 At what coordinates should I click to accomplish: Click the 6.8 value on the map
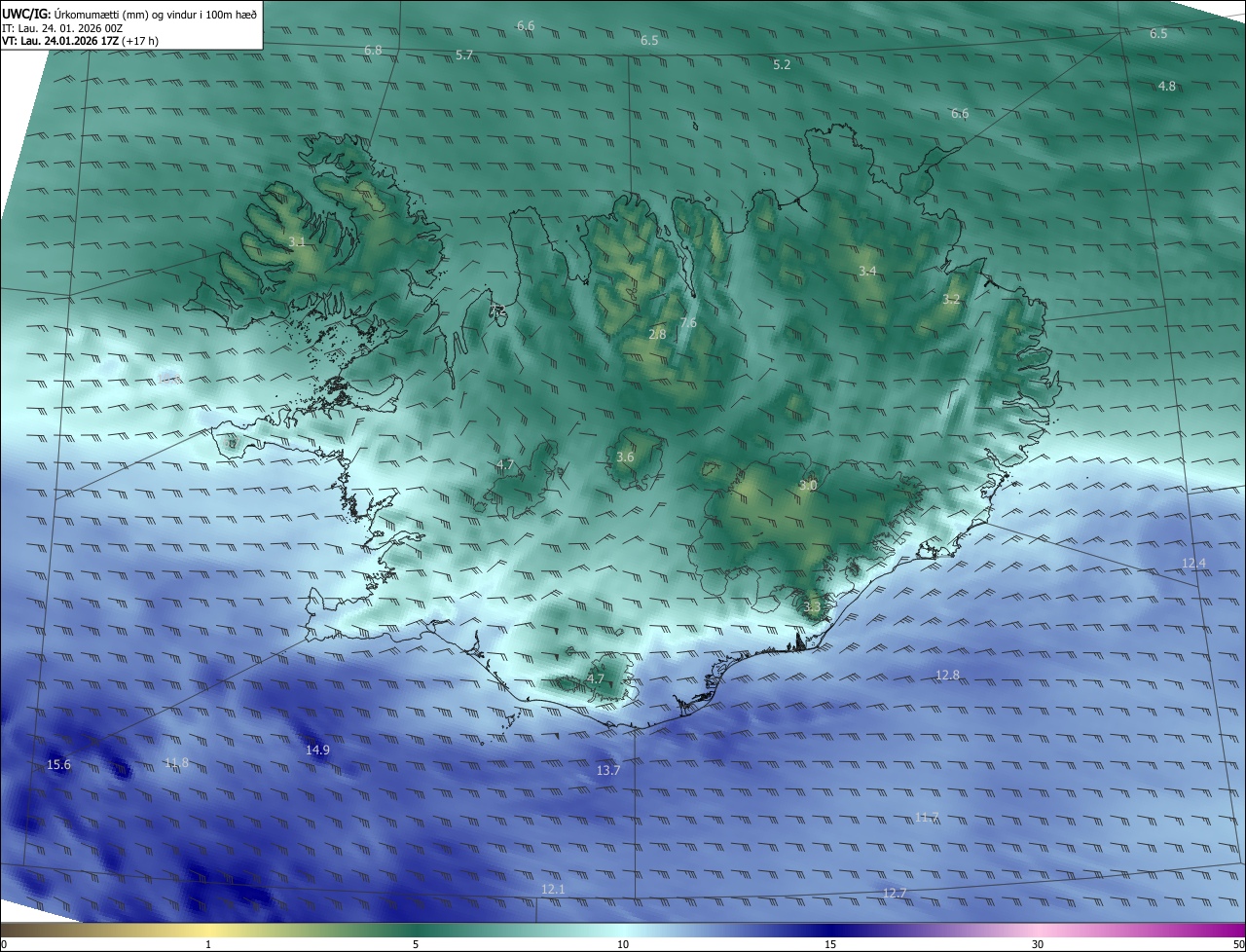coord(373,50)
